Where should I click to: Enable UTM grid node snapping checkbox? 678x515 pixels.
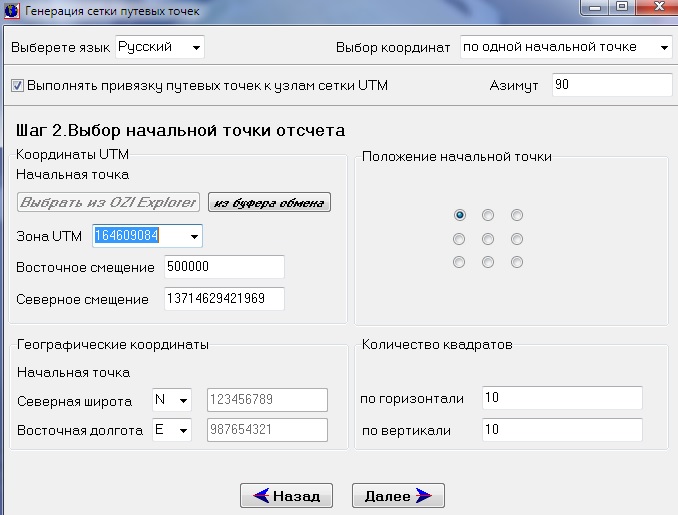coord(18,86)
